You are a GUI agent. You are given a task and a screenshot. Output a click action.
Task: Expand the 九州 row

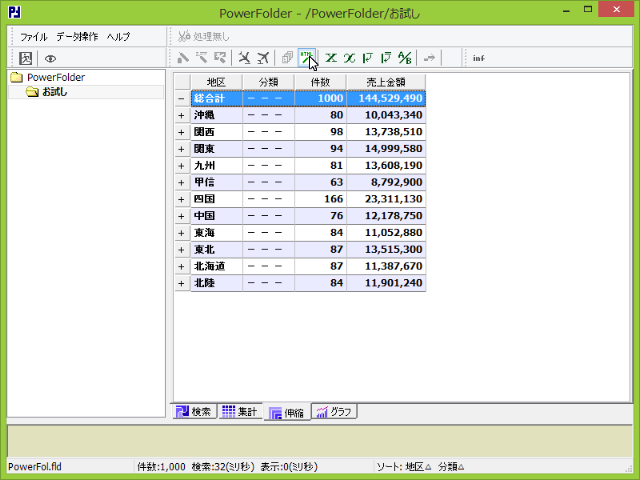point(182,166)
